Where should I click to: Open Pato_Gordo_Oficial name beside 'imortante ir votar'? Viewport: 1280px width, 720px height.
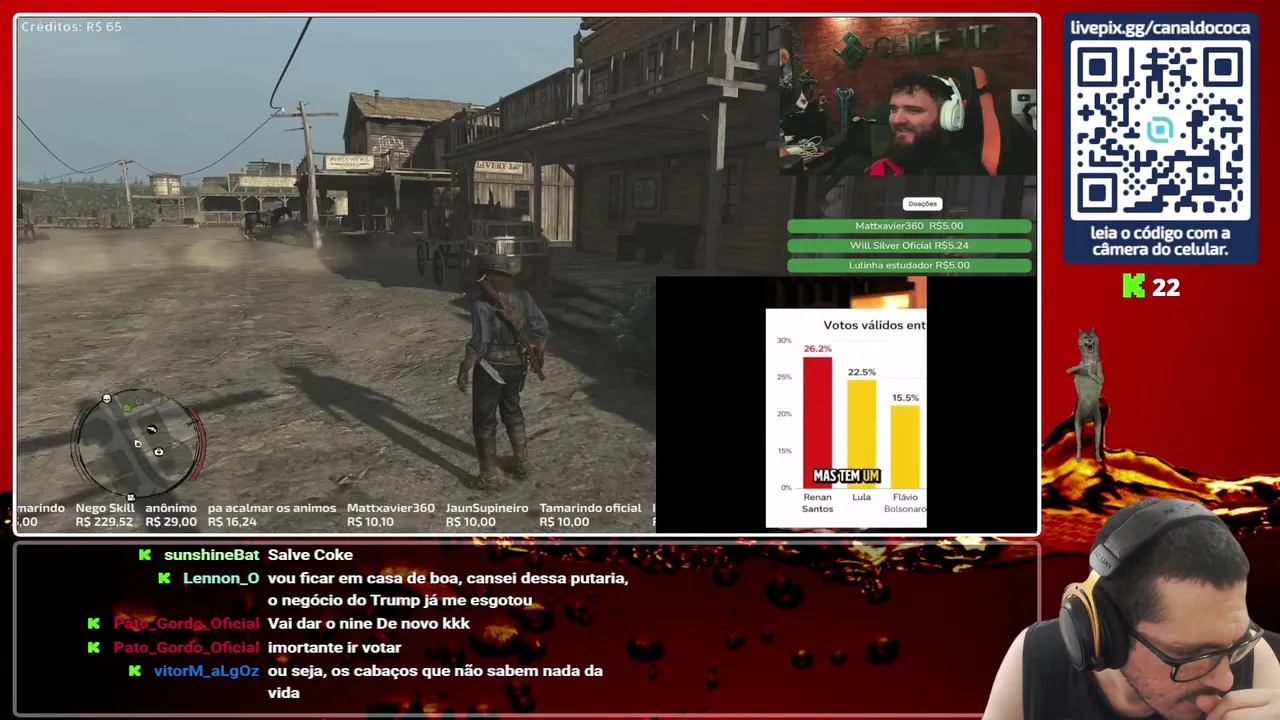click(186, 648)
